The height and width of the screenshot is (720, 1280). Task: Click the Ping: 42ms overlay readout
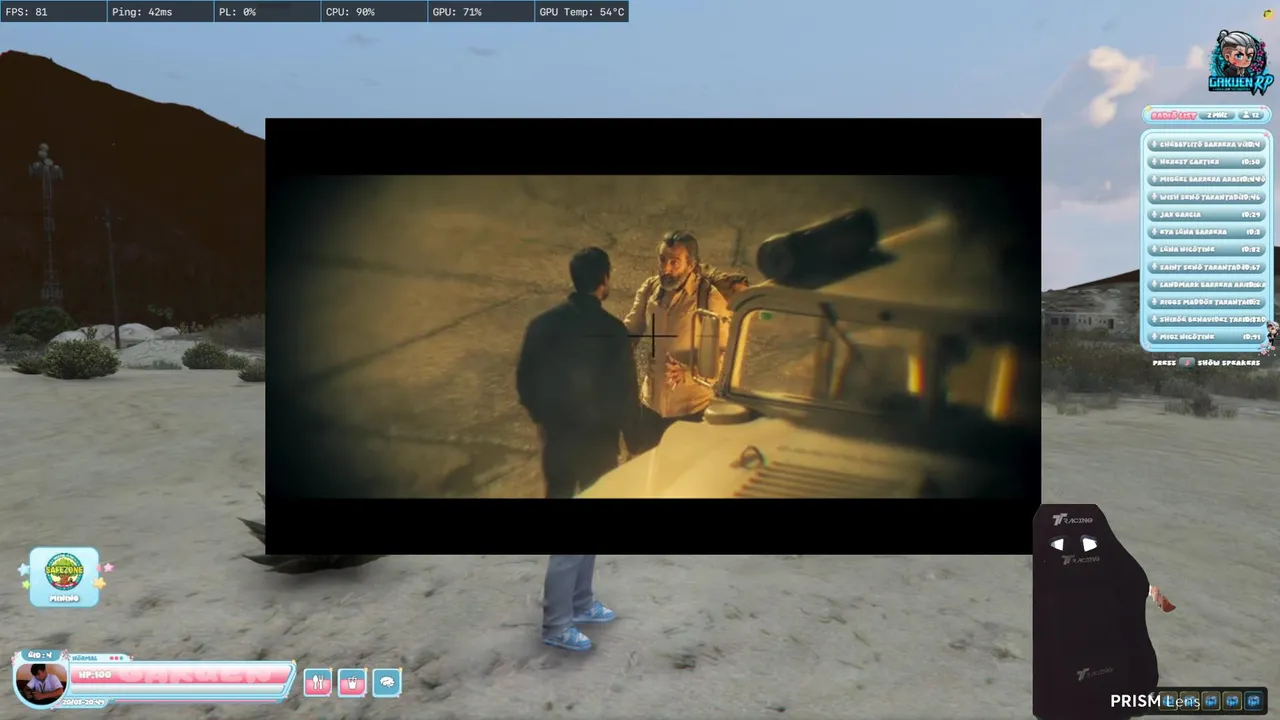pos(160,12)
